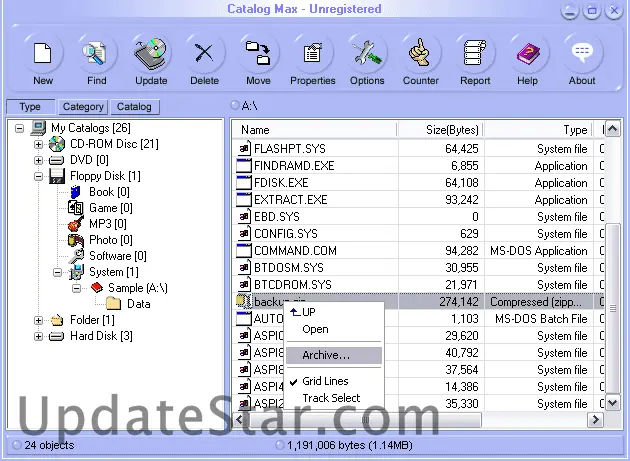630x461 pixels.
Task: Select the MP3 guitar icon
Action: coord(76,223)
